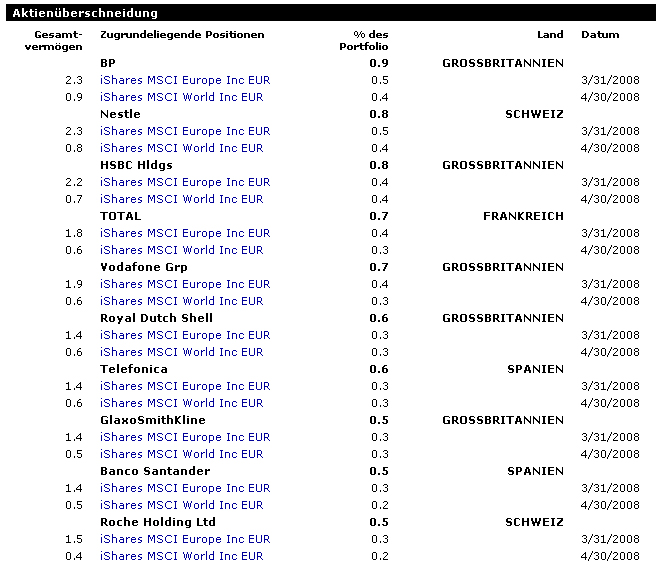Select iShares MSCI Europe link under TOTAL
Image resolution: width=661 pixels, height=570 pixels.
[185, 233]
